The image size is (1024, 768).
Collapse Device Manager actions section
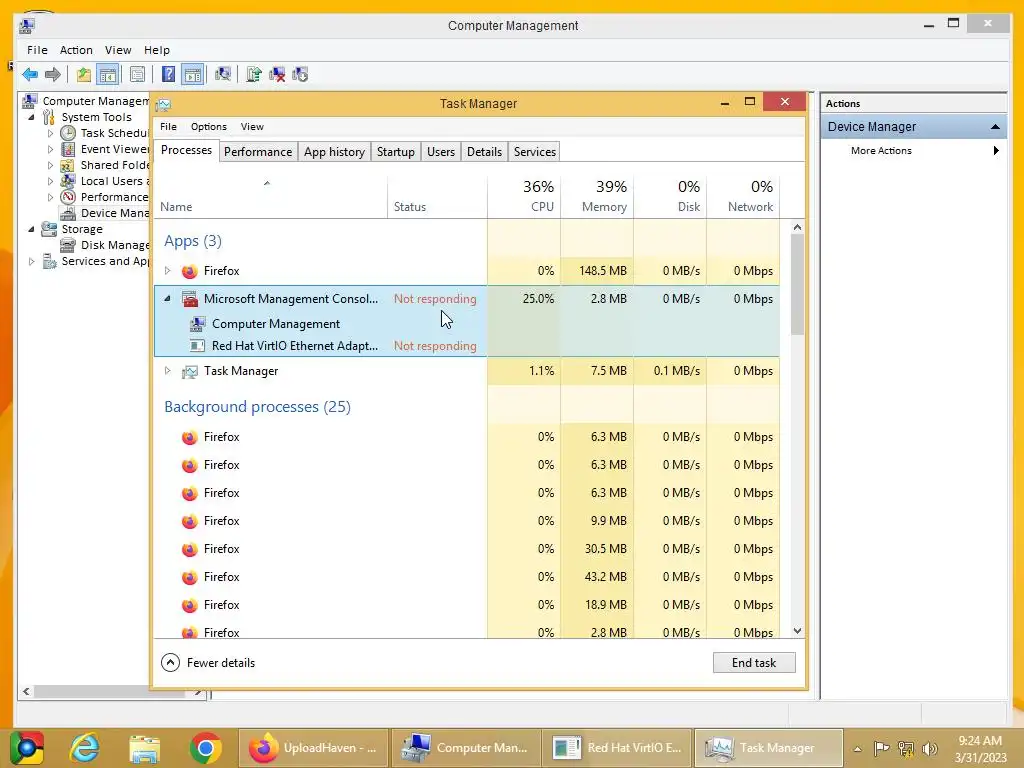click(995, 127)
